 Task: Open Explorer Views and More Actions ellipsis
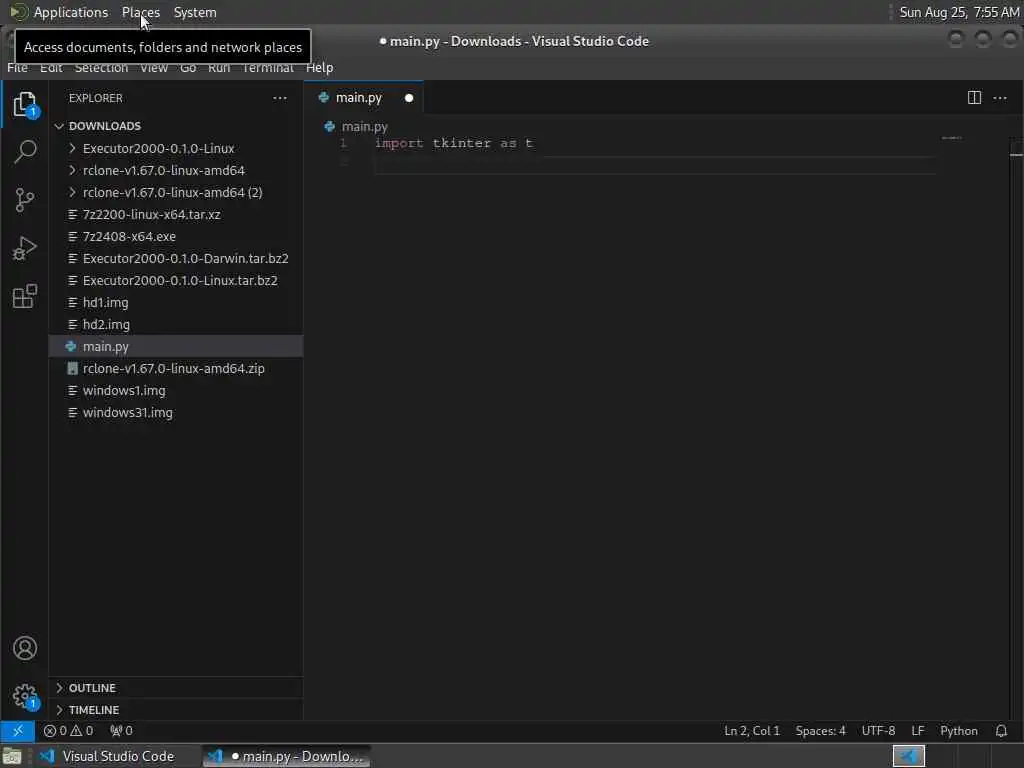click(280, 98)
